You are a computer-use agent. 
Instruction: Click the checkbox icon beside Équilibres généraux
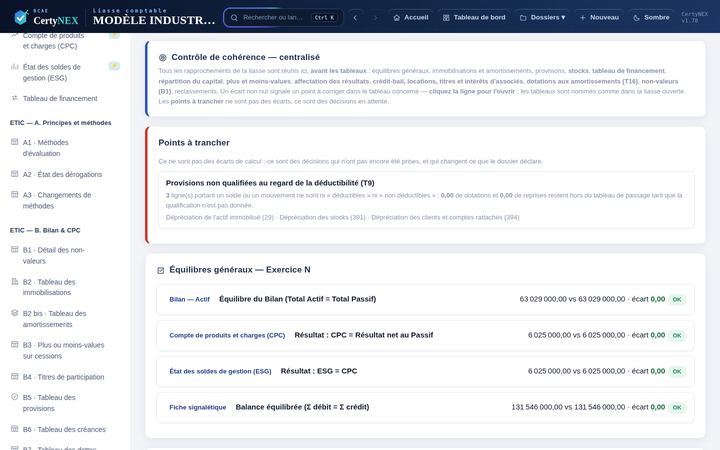coord(161,270)
